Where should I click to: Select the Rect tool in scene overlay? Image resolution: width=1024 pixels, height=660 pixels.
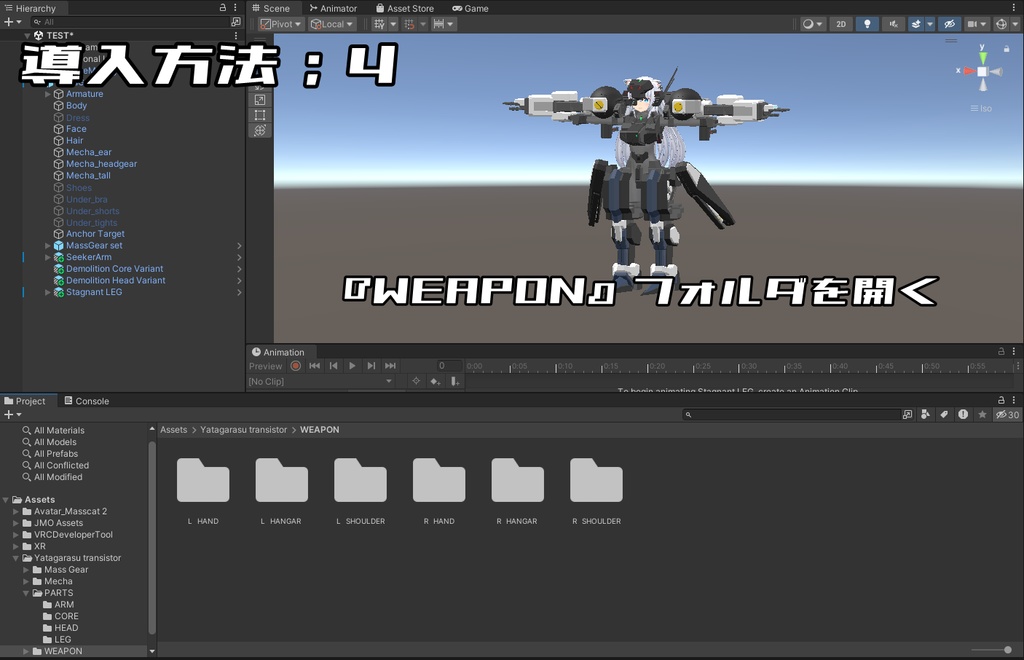tap(260, 115)
